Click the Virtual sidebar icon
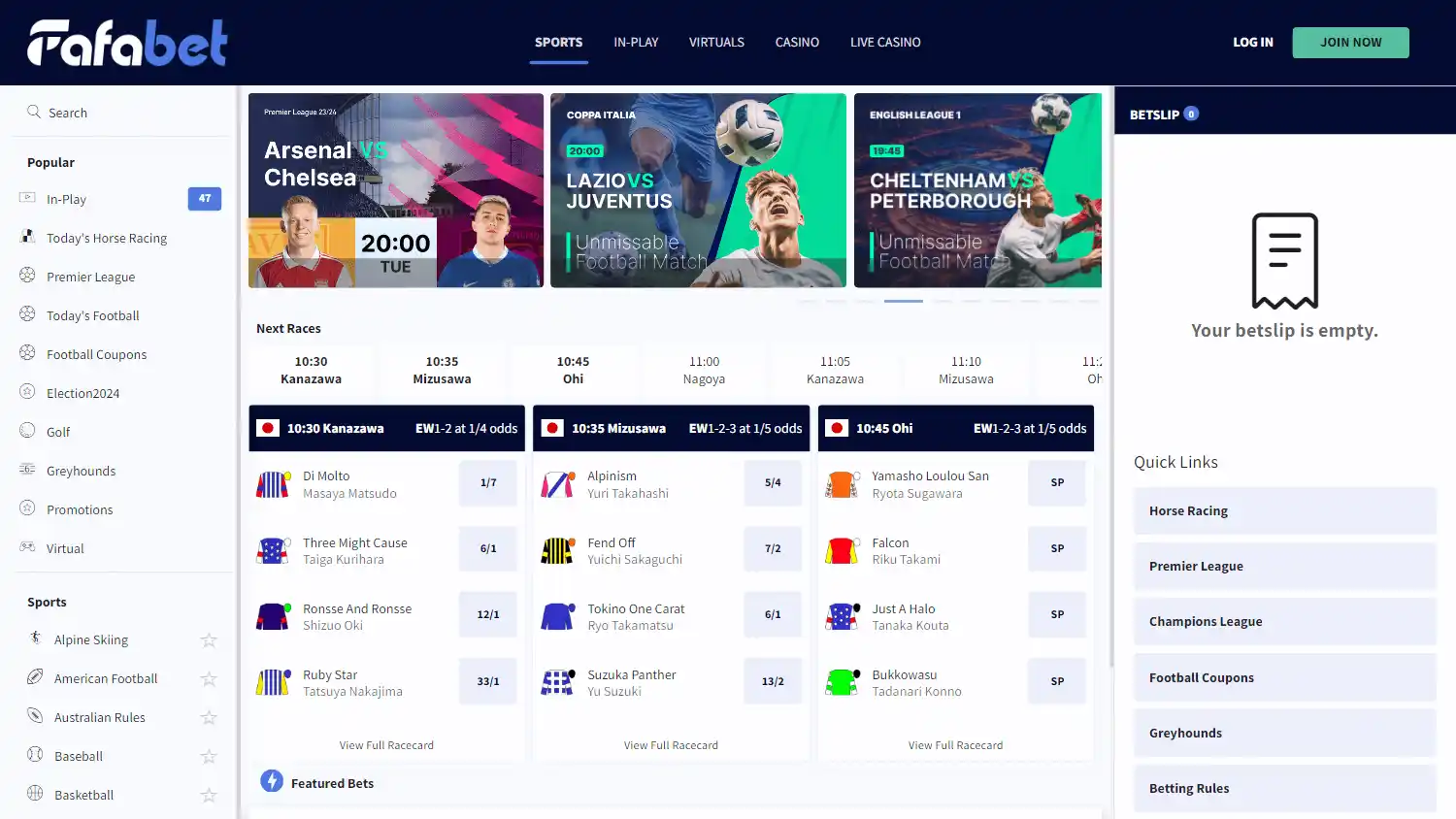Image resolution: width=1456 pixels, height=819 pixels. (27, 547)
